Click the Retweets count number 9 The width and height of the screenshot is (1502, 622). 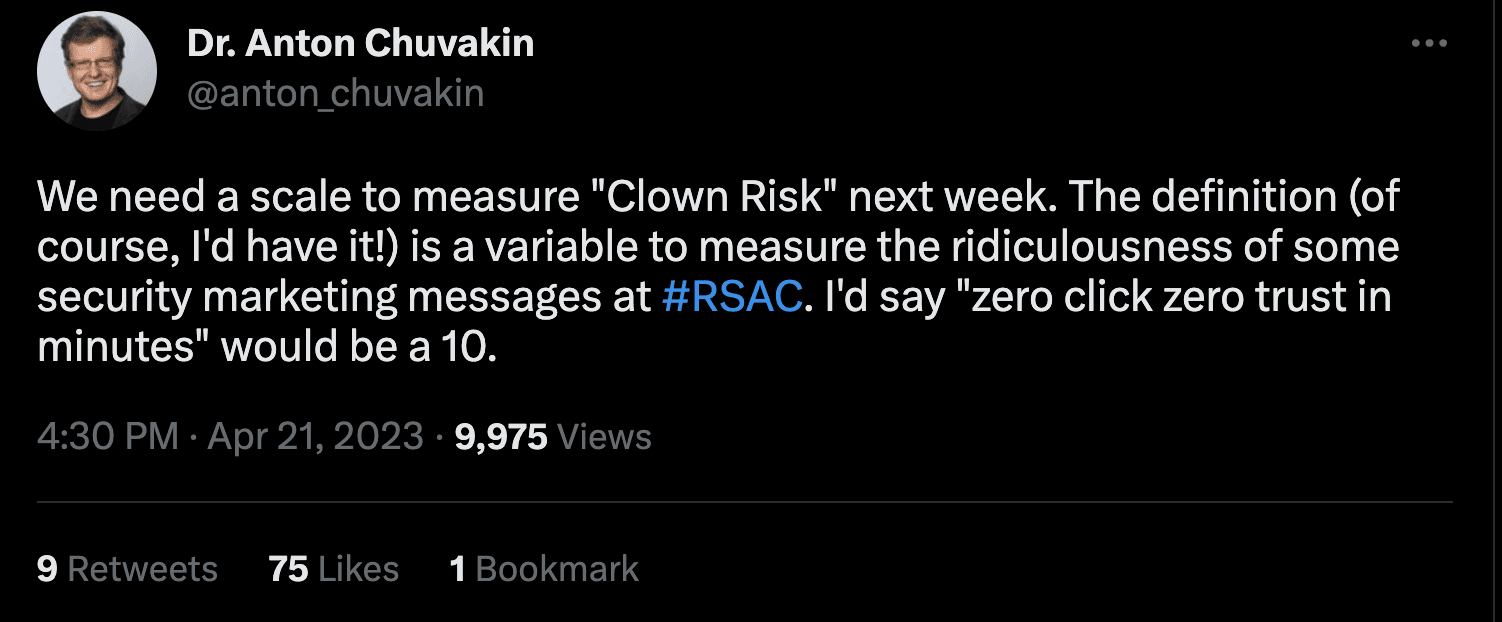tap(47, 569)
